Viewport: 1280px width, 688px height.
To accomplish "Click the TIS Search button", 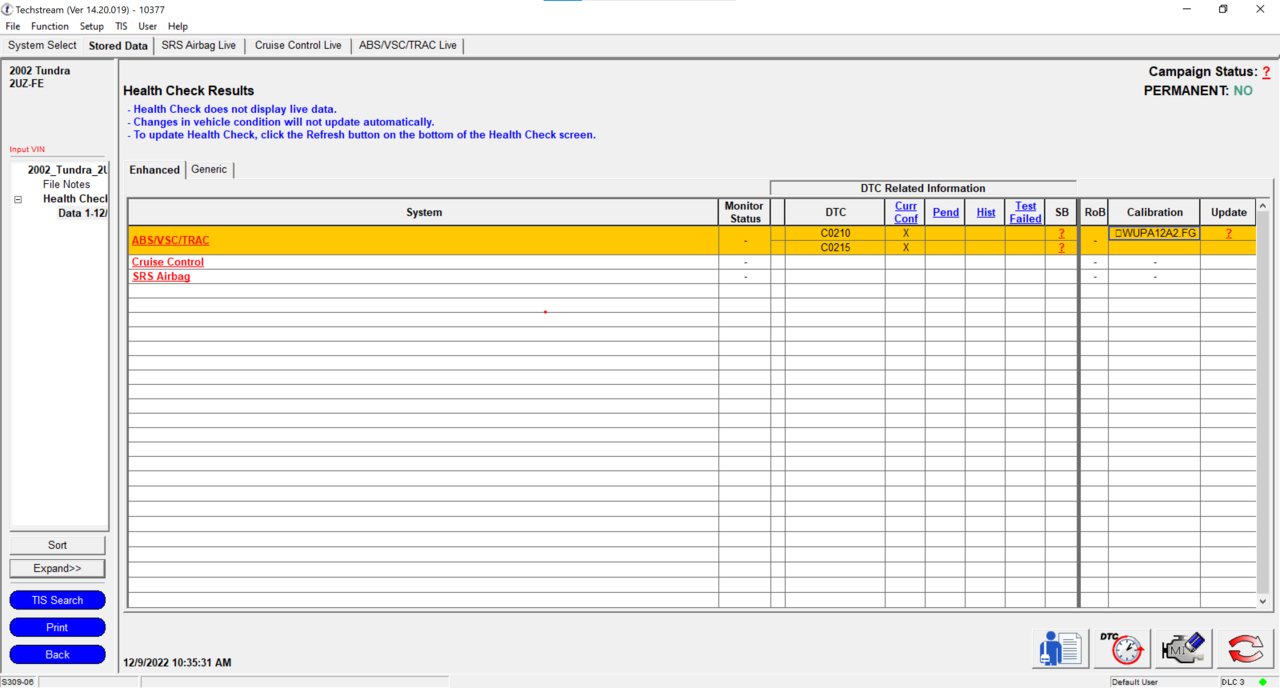I will [57, 600].
